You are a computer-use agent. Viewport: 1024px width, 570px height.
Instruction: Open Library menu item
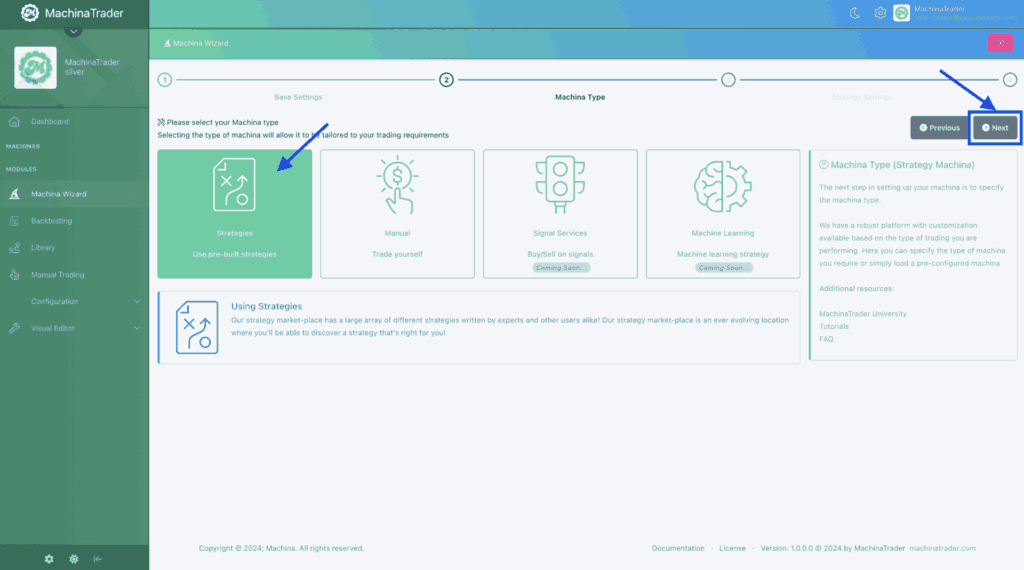click(x=43, y=247)
